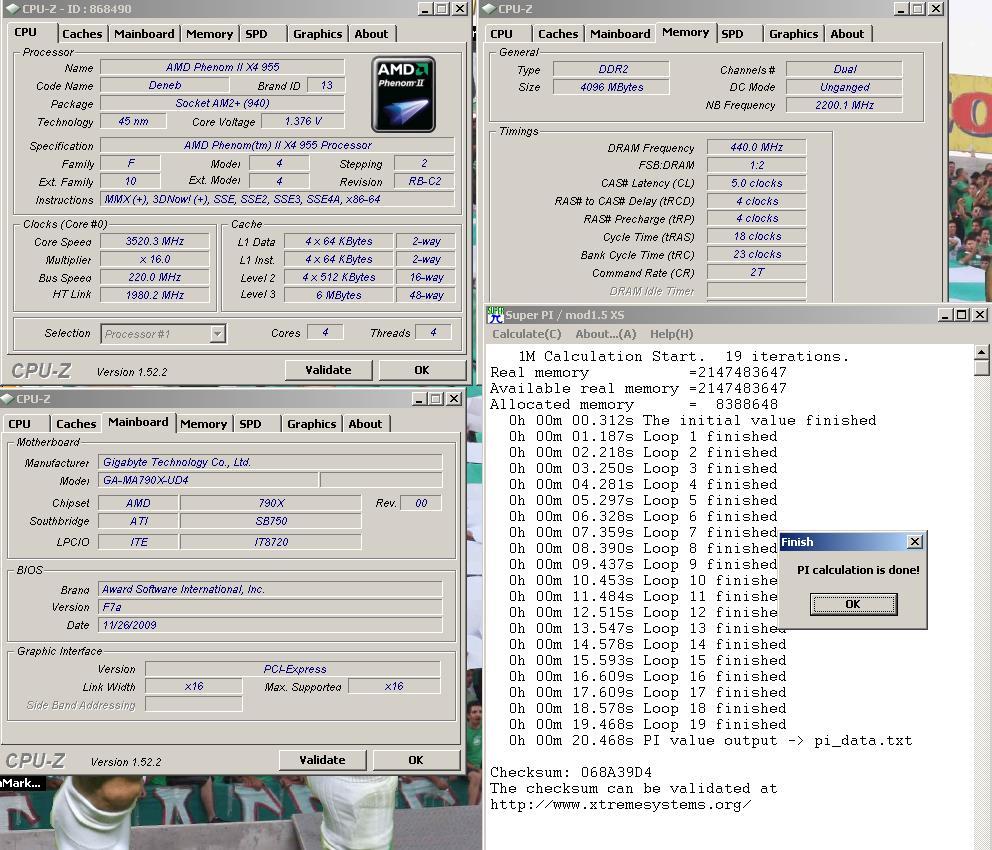Open Help(H) menu in Super PI
This screenshot has height=850, width=992.
[x=671, y=334]
